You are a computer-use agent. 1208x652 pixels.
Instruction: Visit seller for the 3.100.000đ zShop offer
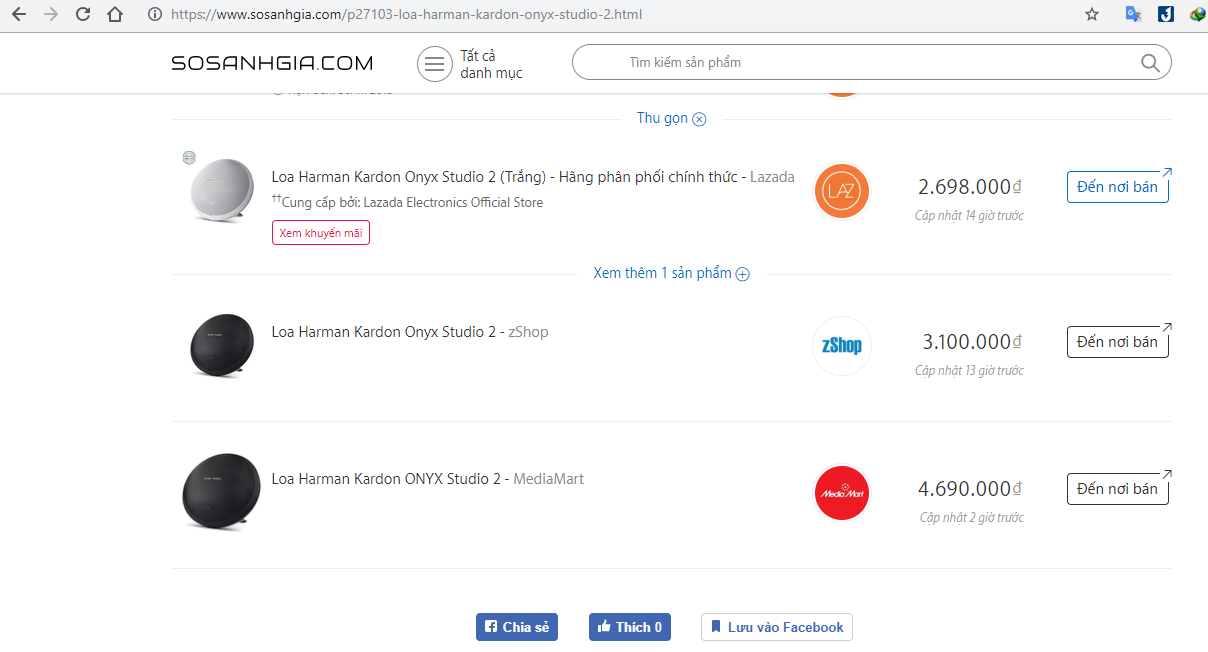tap(1117, 342)
